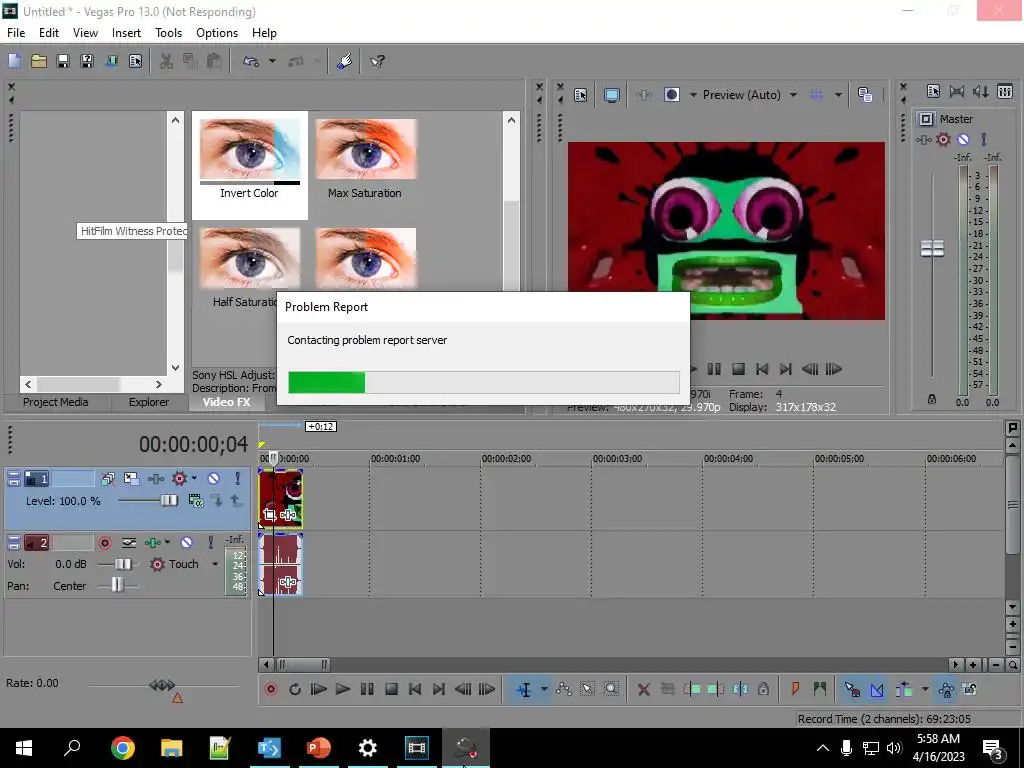Viewport: 1024px width, 768px height.
Task: Adjust the Master volume fader
Action: tap(932, 249)
